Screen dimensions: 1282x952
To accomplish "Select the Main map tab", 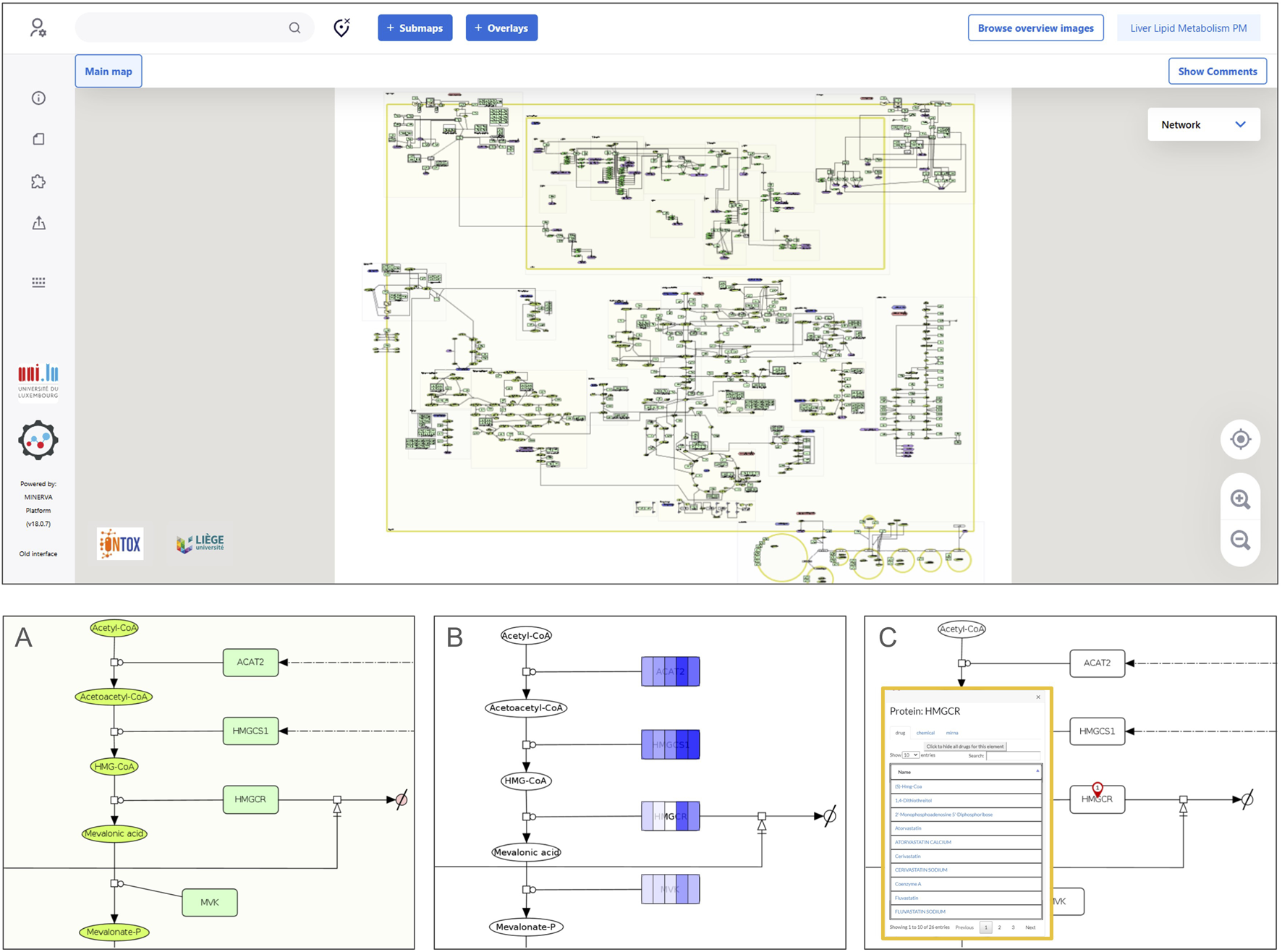I will coord(109,71).
